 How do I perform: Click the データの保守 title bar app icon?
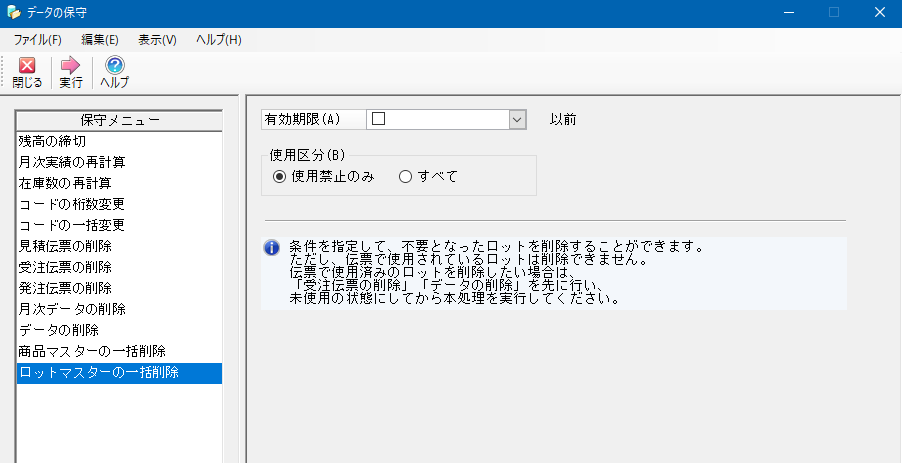(13, 12)
